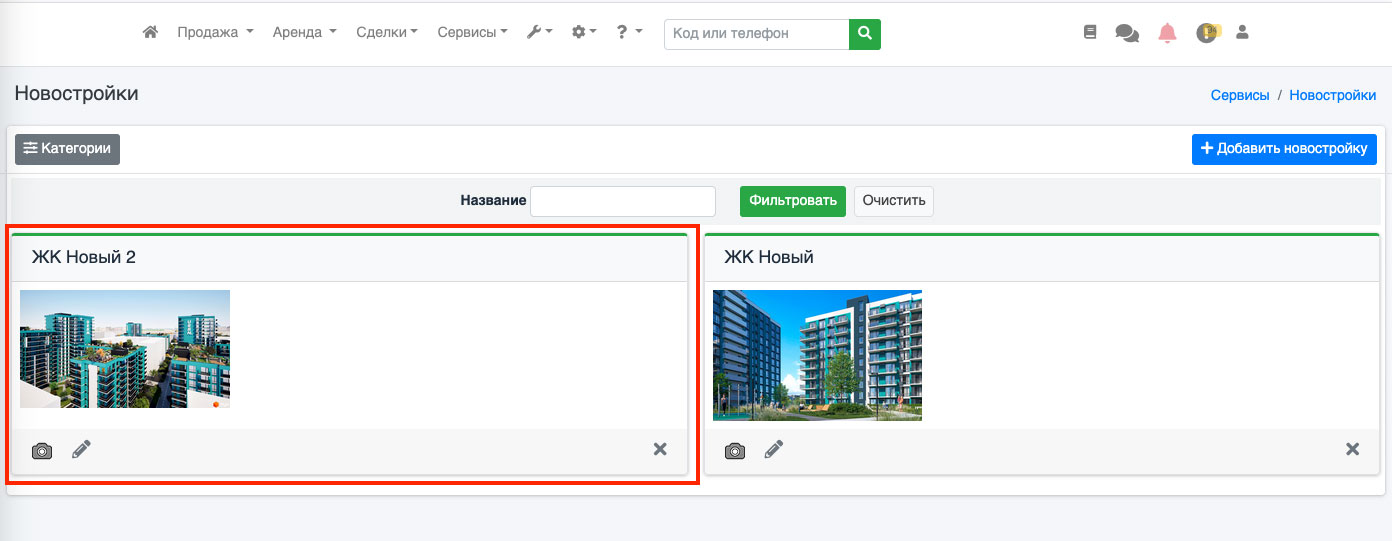This screenshot has height=541, width=1392.
Task: Expand the Продажа dropdown menu
Action: tap(215, 33)
